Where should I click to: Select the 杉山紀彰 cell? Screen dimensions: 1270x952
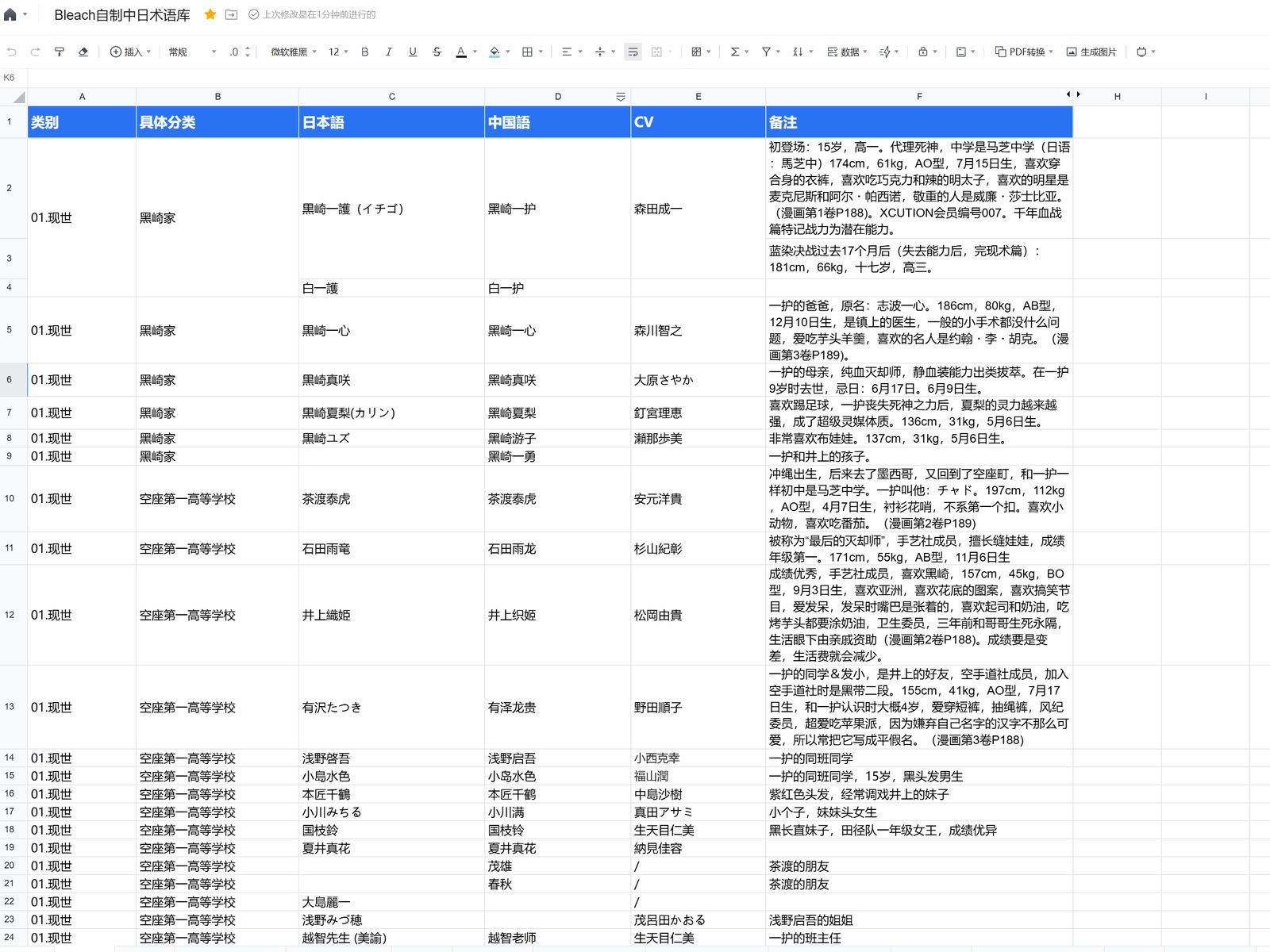tap(698, 549)
